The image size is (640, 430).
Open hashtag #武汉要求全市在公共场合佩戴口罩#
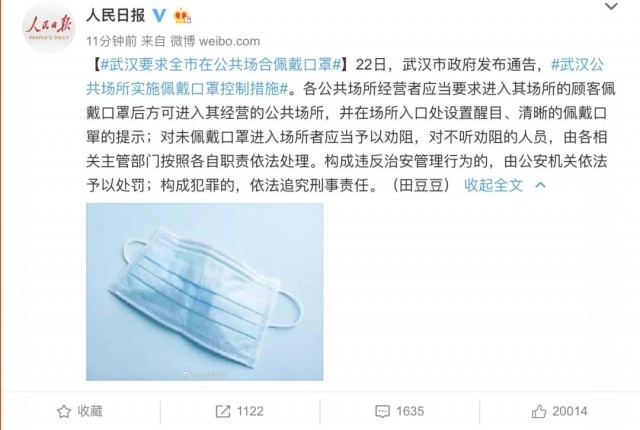point(220,64)
